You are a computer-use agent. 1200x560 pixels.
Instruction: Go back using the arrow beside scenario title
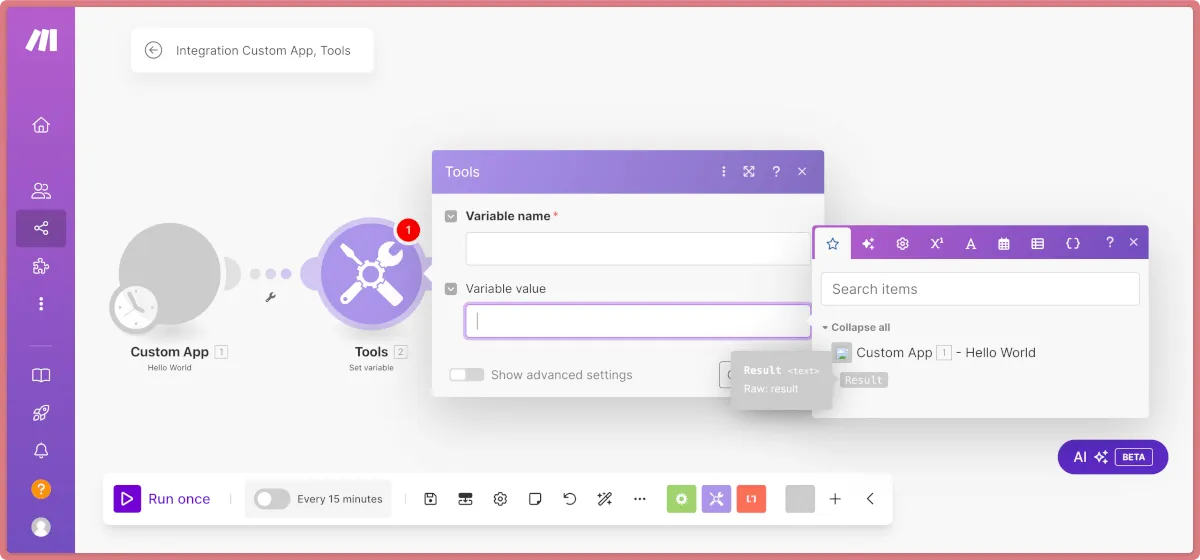pos(153,50)
